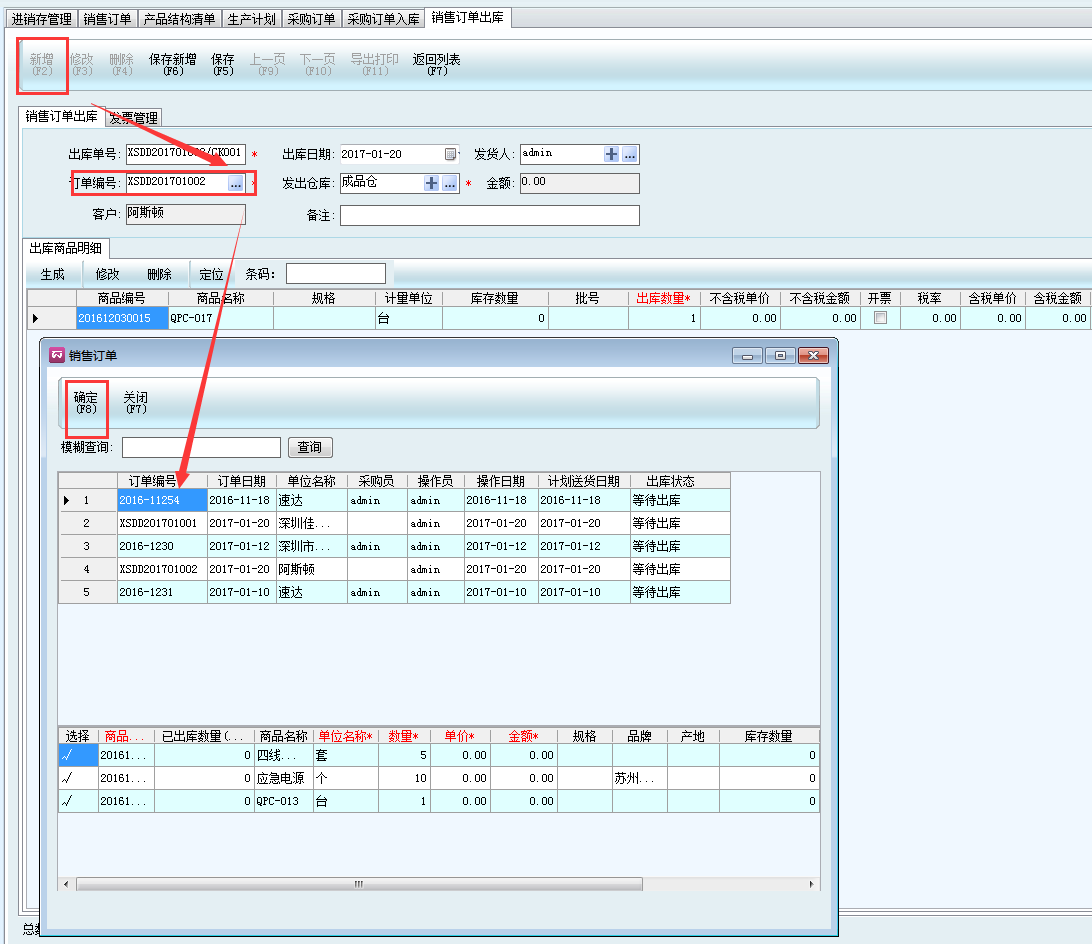Viewport: 1092px width, 944px height.
Task: Select order row XSDD201701002
Action: 395,569
